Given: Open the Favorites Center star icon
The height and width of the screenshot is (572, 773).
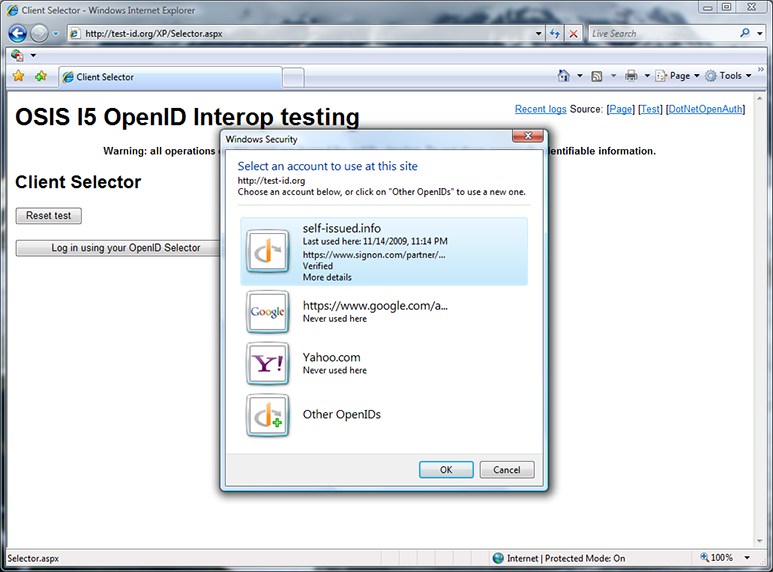Looking at the screenshot, I should [18, 76].
